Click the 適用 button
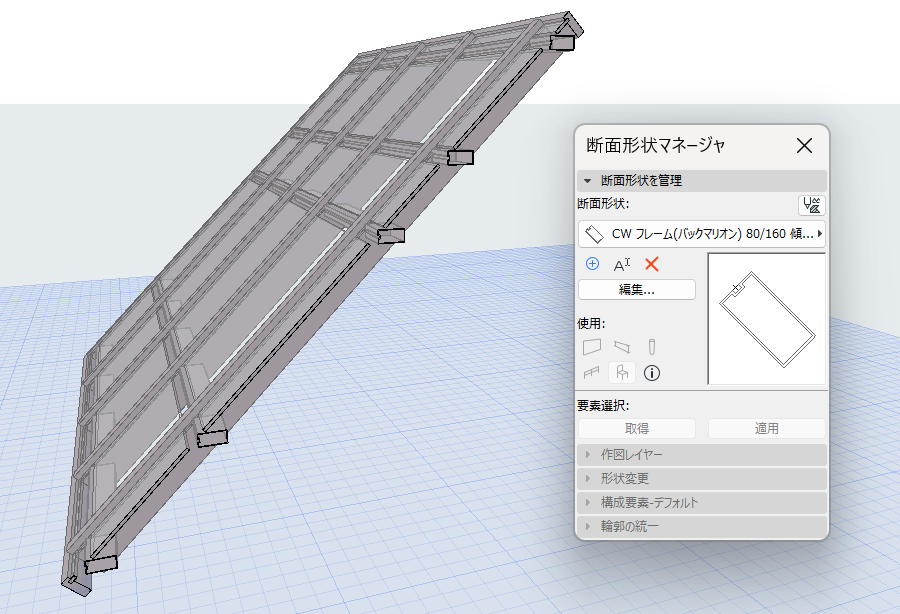The image size is (900, 614). pos(766,429)
